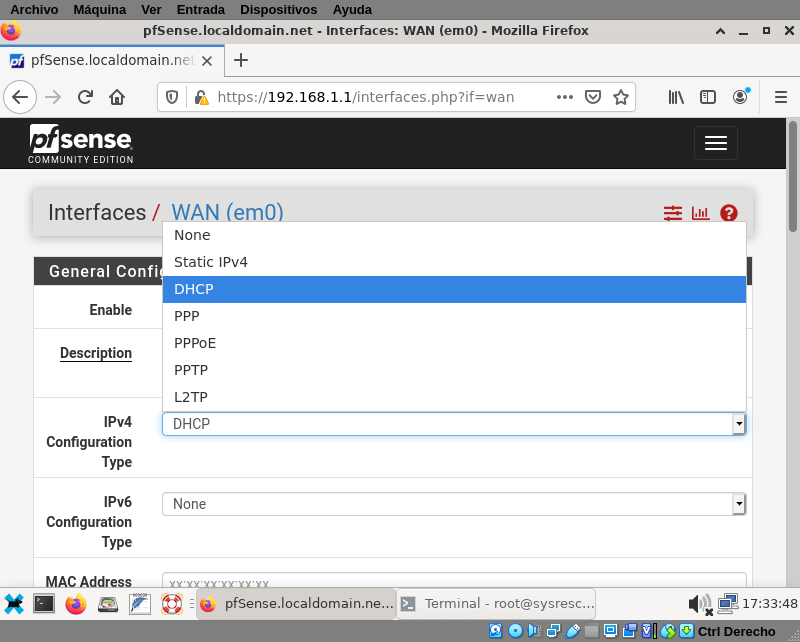
Task: Click the forward navigation arrow
Action: pyautogui.click(x=53, y=97)
